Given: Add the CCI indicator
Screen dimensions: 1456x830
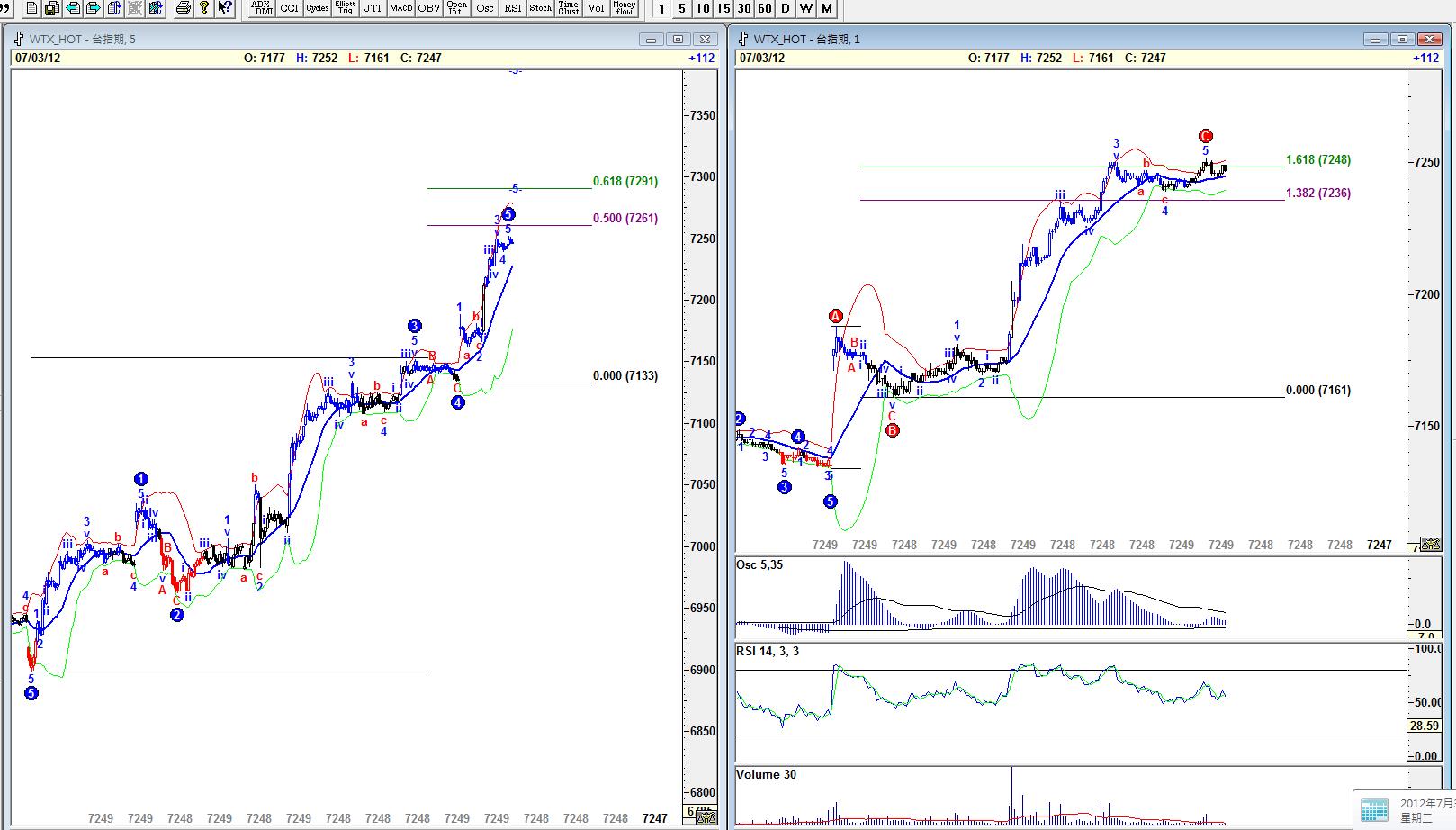Looking at the screenshot, I should 289,7.
